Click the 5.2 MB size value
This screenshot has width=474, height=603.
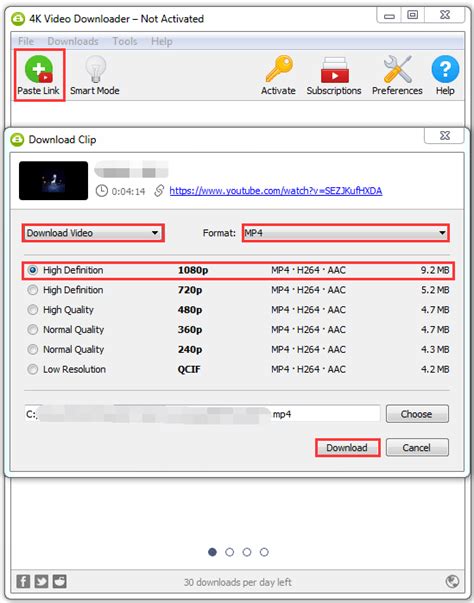coord(435,290)
